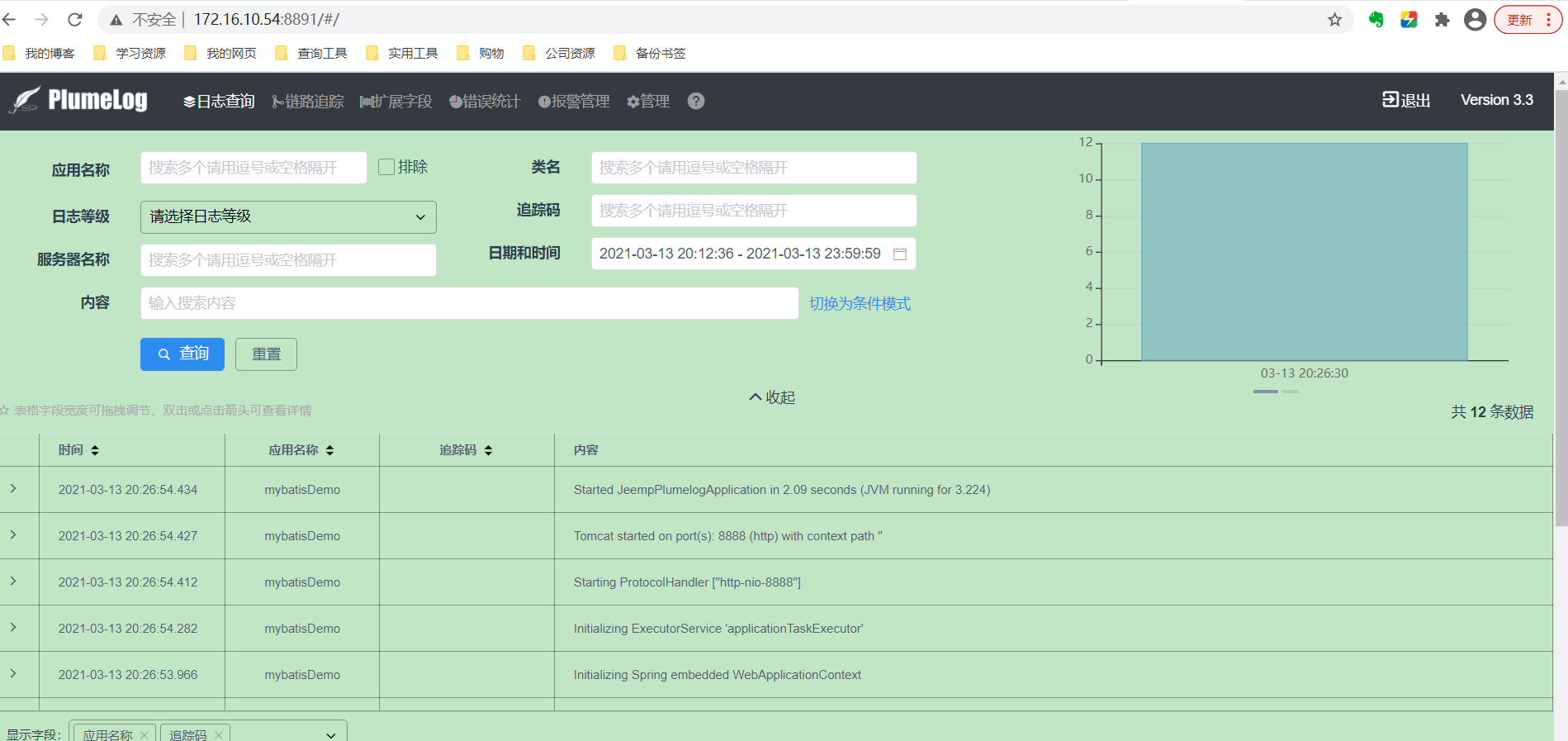Click the 查询 search button
1568x741 pixels.
[x=182, y=354]
